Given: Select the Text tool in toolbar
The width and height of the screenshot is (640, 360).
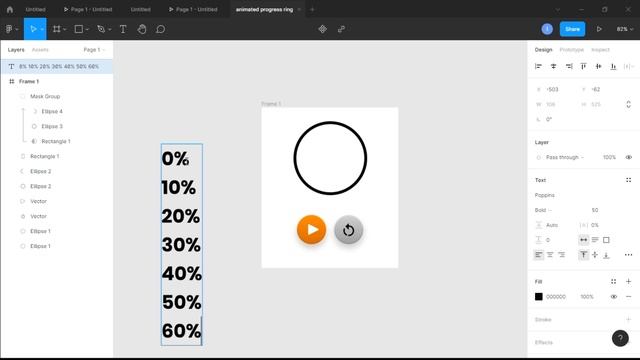Looking at the screenshot, I should (123, 29).
